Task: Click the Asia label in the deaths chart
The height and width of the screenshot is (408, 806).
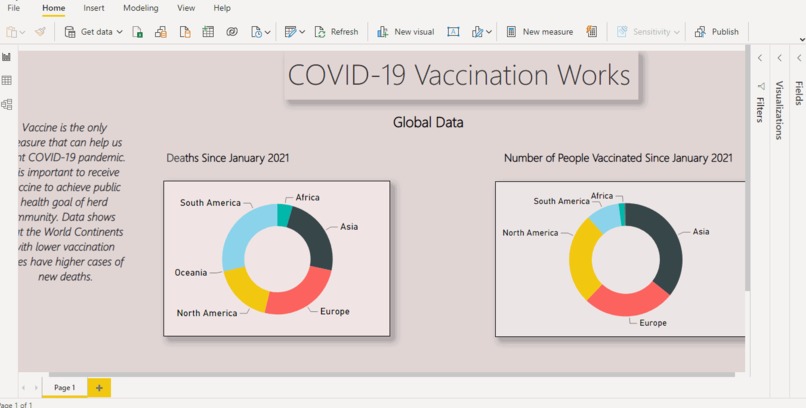Action: pyautogui.click(x=349, y=227)
